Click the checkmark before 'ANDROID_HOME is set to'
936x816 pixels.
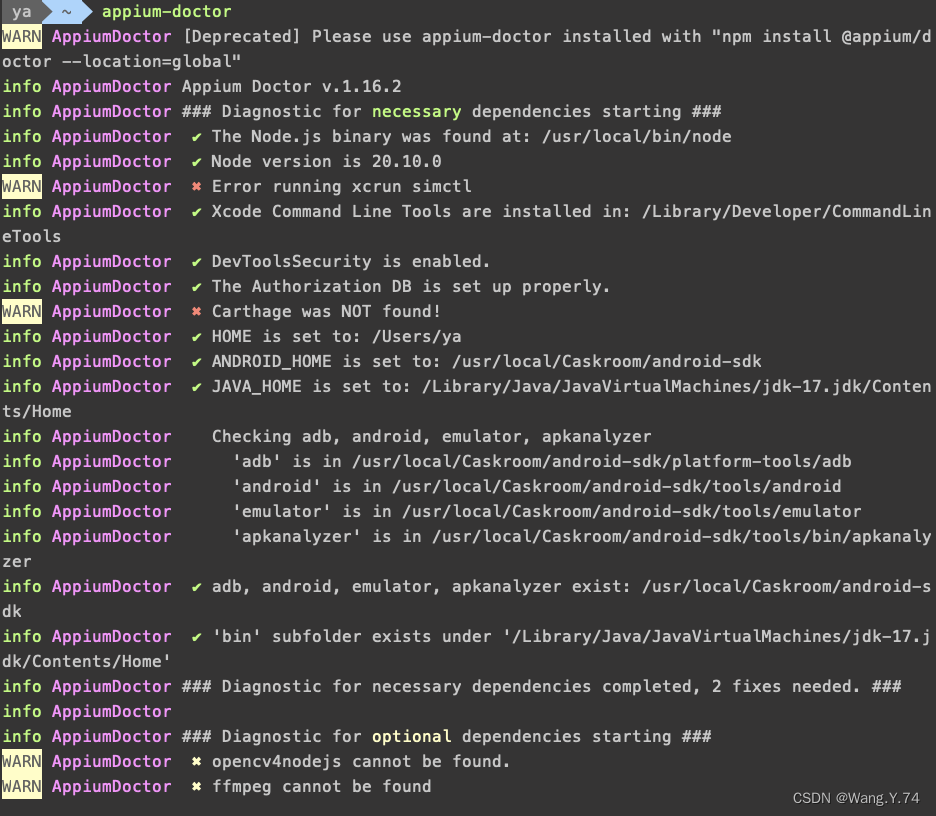point(196,361)
